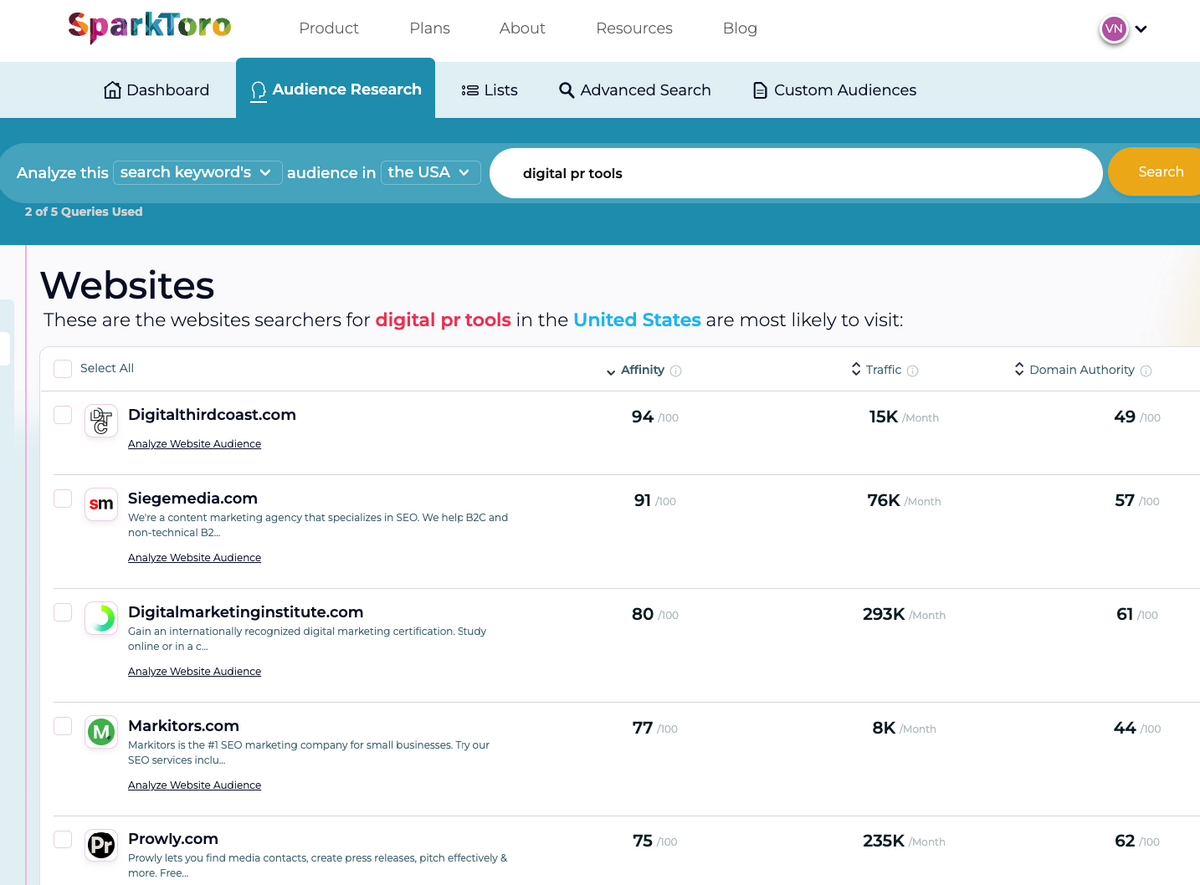
Task: Click Prowly.com's domain authority 62
Action: pos(1125,841)
